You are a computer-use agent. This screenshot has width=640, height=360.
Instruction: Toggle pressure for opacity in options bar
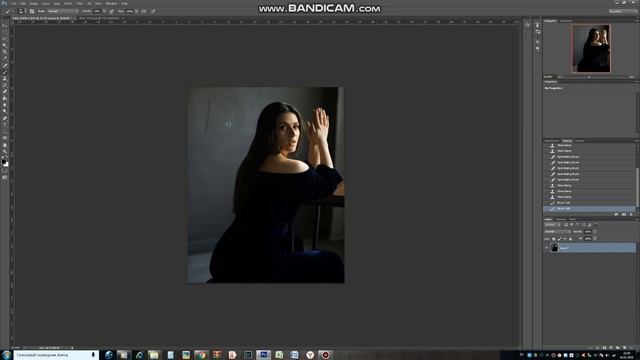[111, 11]
